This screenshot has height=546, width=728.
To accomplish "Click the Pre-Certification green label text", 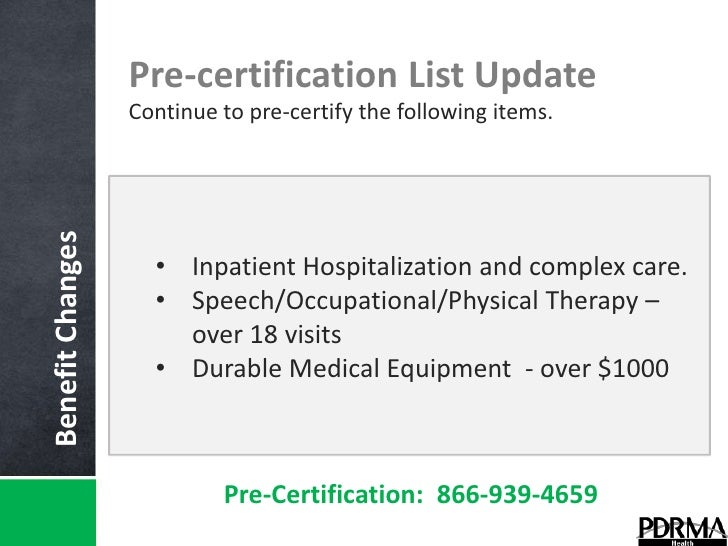I will 324,494.
